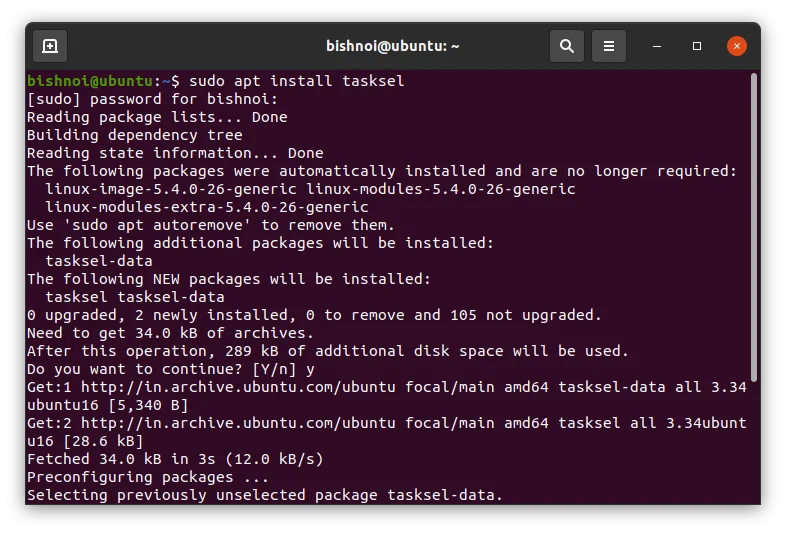Open the hamburger menu
786x533 pixels.
pos(608,46)
